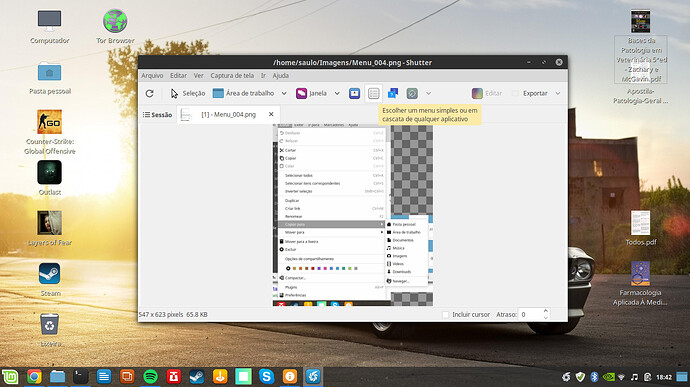Open the Exportar dropdown arrow
690x387 pixels.
[558, 93]
